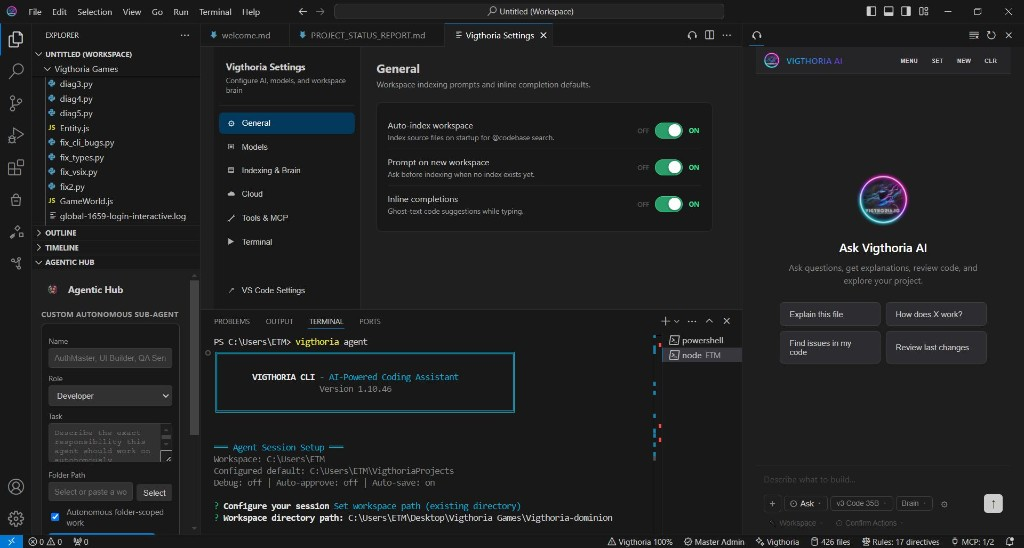
Task: Open the Terminal menu in menu bar
Action: click(x=215, y=12)
